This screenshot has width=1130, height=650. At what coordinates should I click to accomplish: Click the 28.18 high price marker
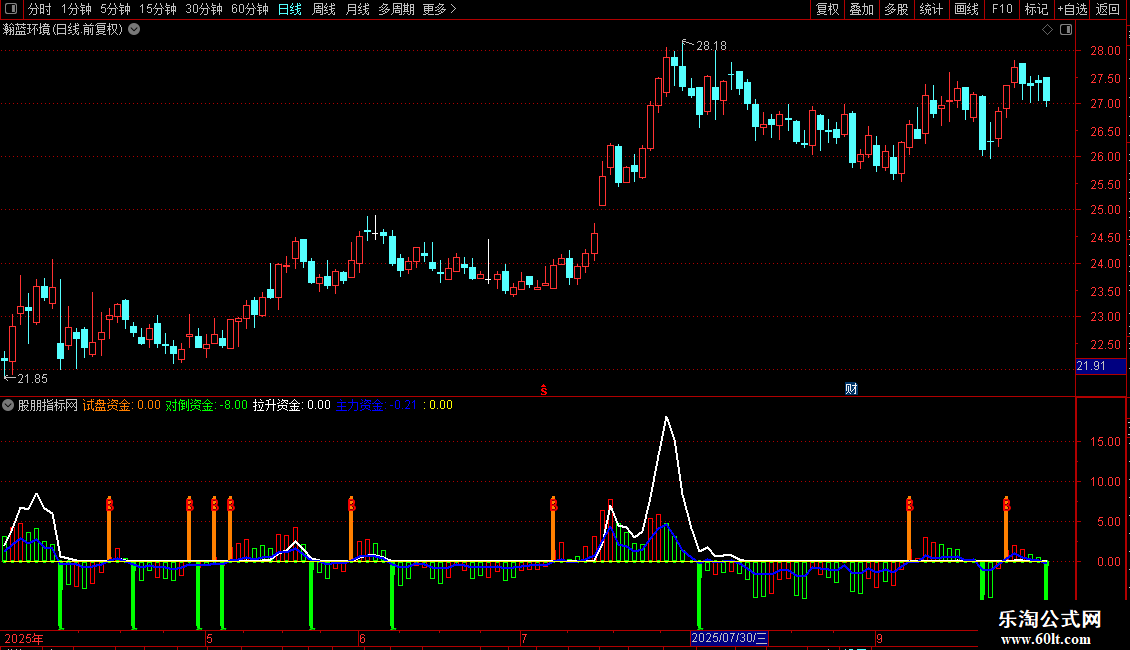pyautogui.click(x=711, y=46)
